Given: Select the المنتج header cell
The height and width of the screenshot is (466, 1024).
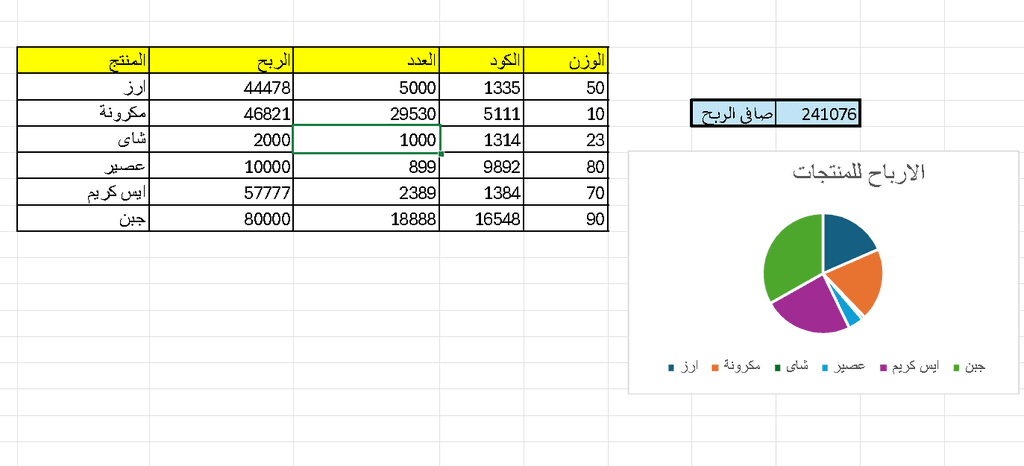Looking at the screenshot, I should coord(83,60).
